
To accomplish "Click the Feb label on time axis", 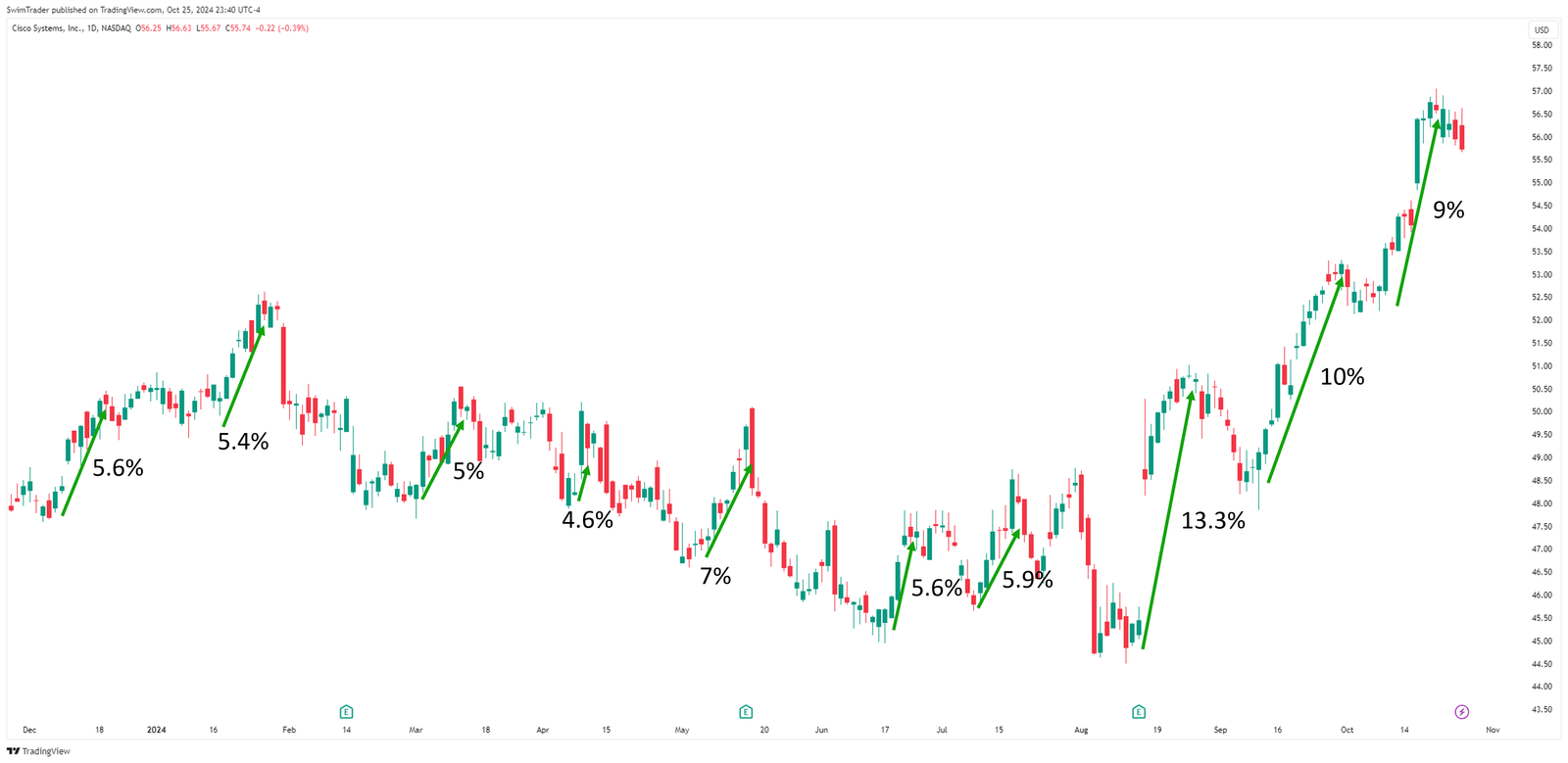I will [289, 730].
